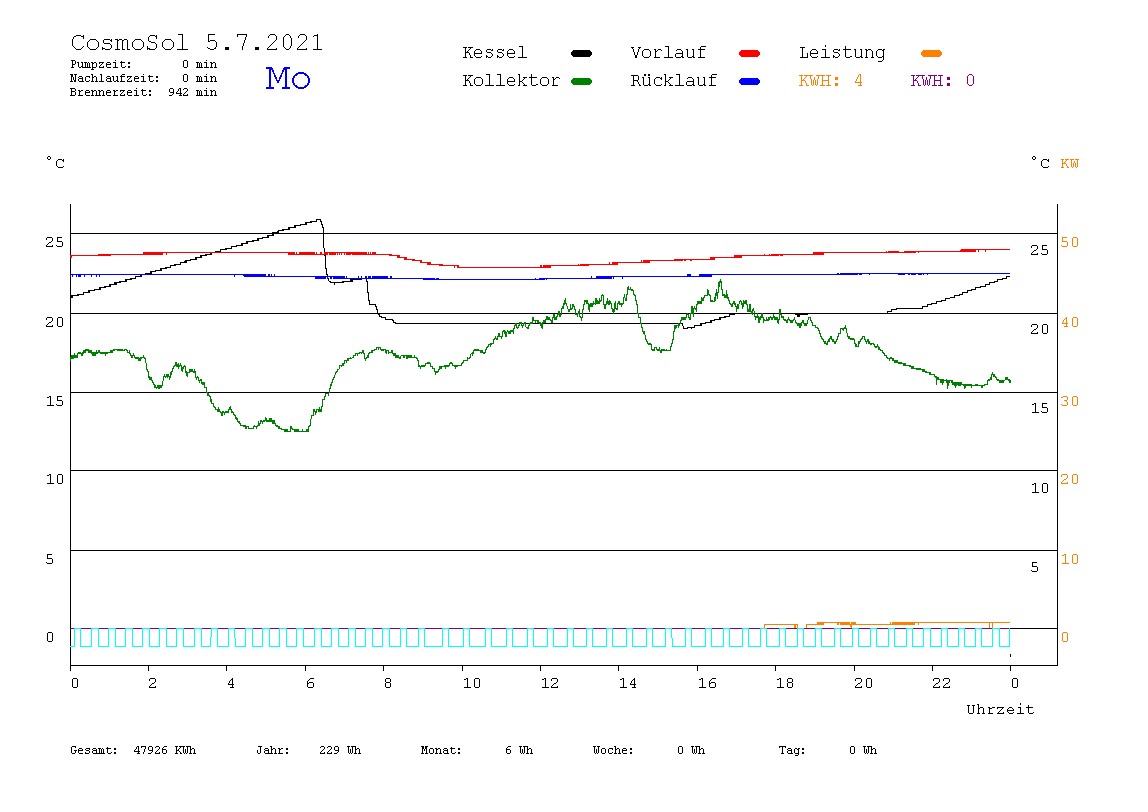
Task: Click the Brennerzeit value "942 min"
Action: [193, 92]
